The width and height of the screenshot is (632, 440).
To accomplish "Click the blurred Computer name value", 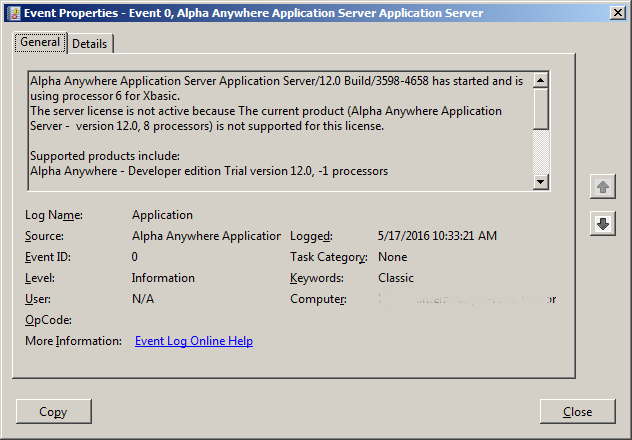I will 468,299.
